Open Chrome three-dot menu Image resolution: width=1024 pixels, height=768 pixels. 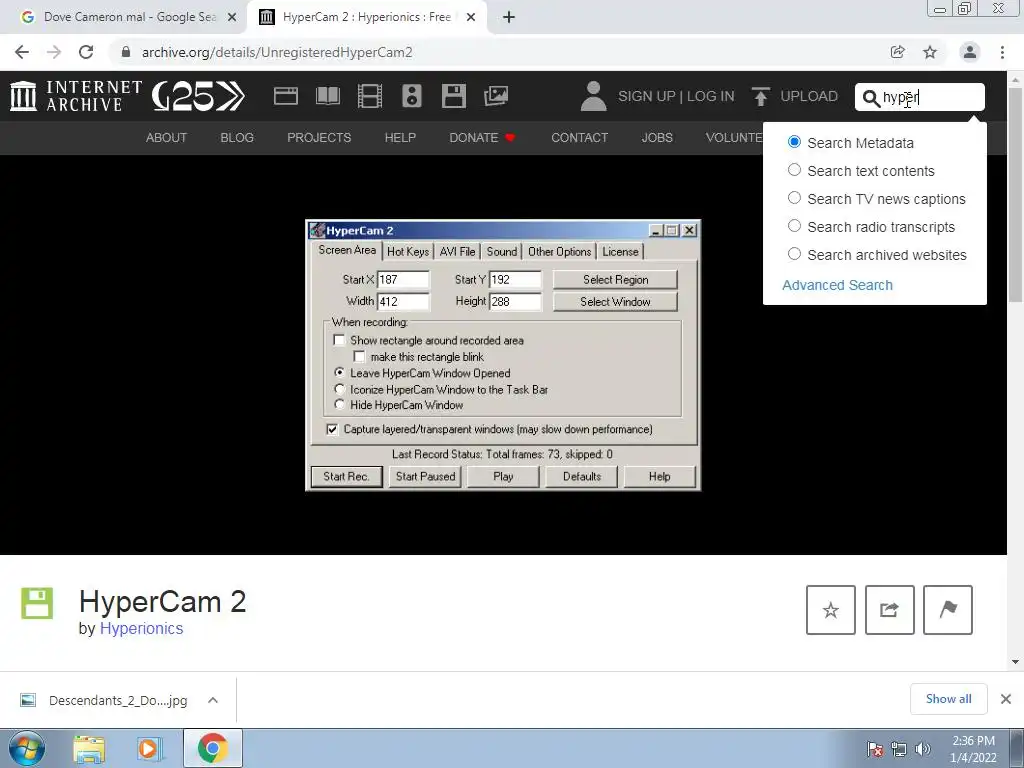pyautogui.click(x=1002, y=52)
